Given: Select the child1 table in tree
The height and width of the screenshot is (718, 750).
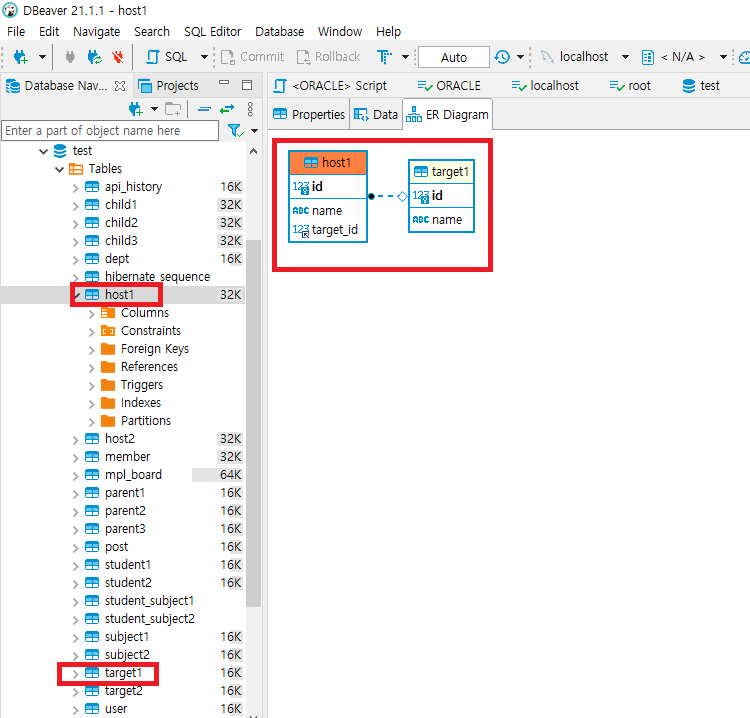Looking at the screenshot, I should [x=121, y=205].
